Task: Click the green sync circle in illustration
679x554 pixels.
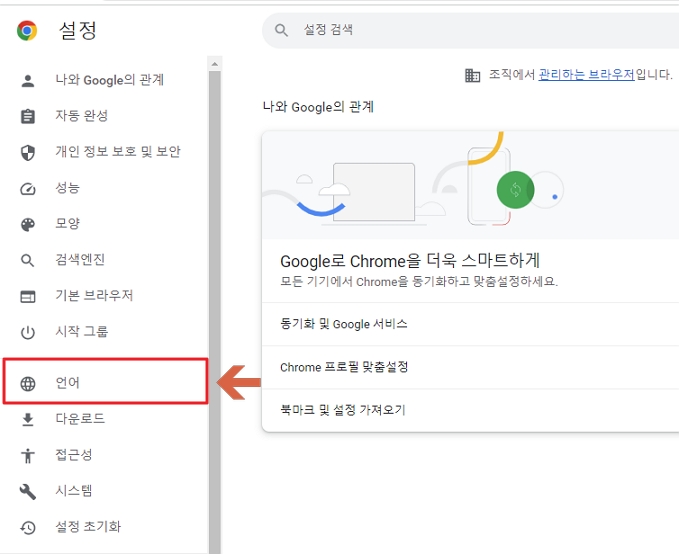Action: (515, 190)
